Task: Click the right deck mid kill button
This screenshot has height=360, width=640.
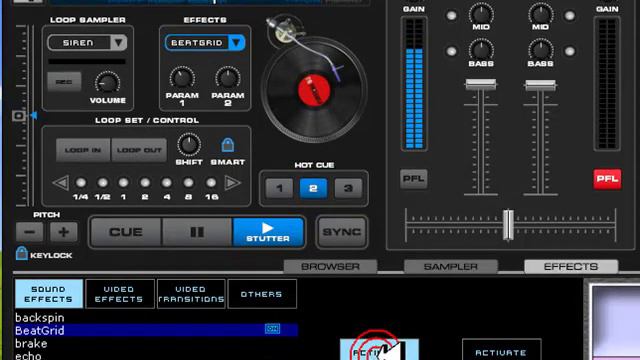Action: click(570, 16)
